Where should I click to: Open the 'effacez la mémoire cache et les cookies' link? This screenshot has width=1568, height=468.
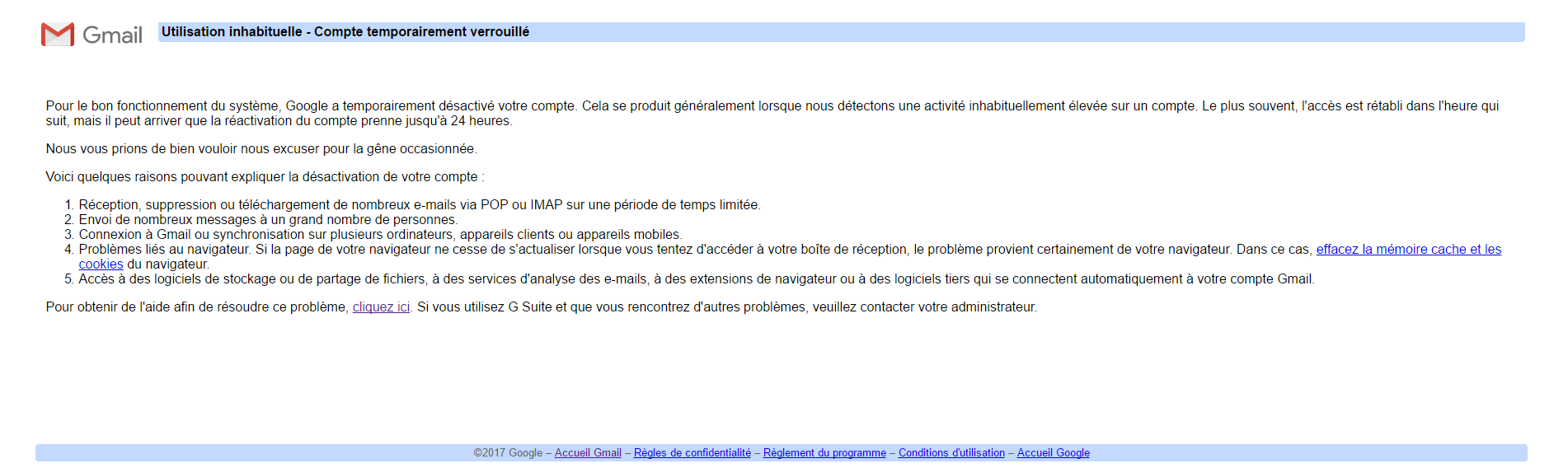1408,250
